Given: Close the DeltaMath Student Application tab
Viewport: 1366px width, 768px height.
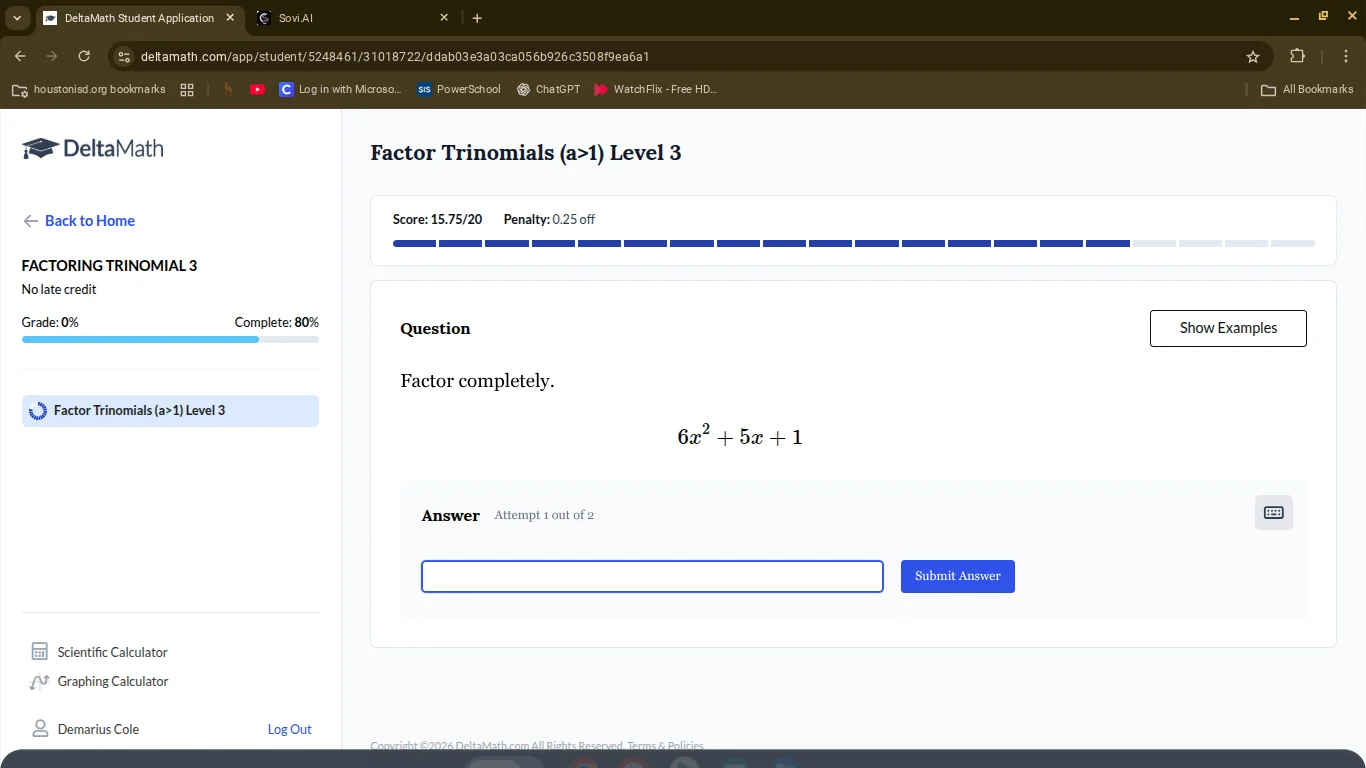Looking at the screenshot, I should point(230,18).
